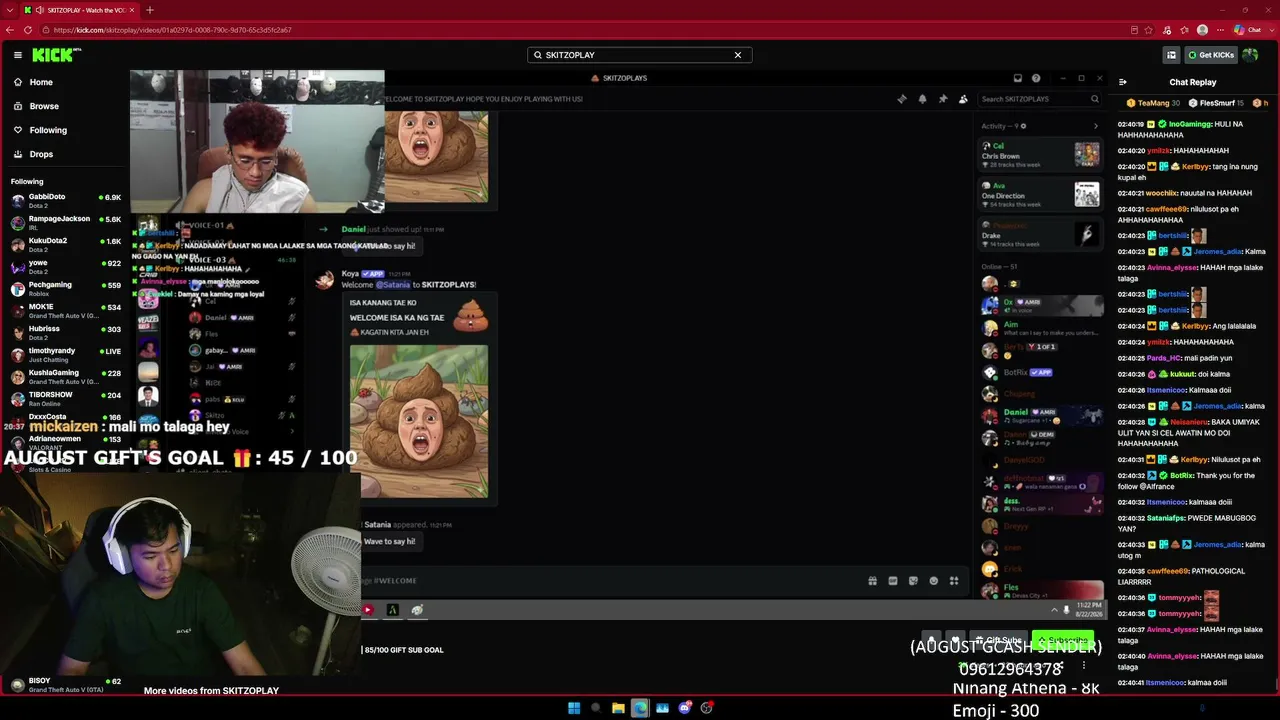Open the browser three-dot settings menu
The width and height of the screenshot is (1280, 720).
point(1220,30)
